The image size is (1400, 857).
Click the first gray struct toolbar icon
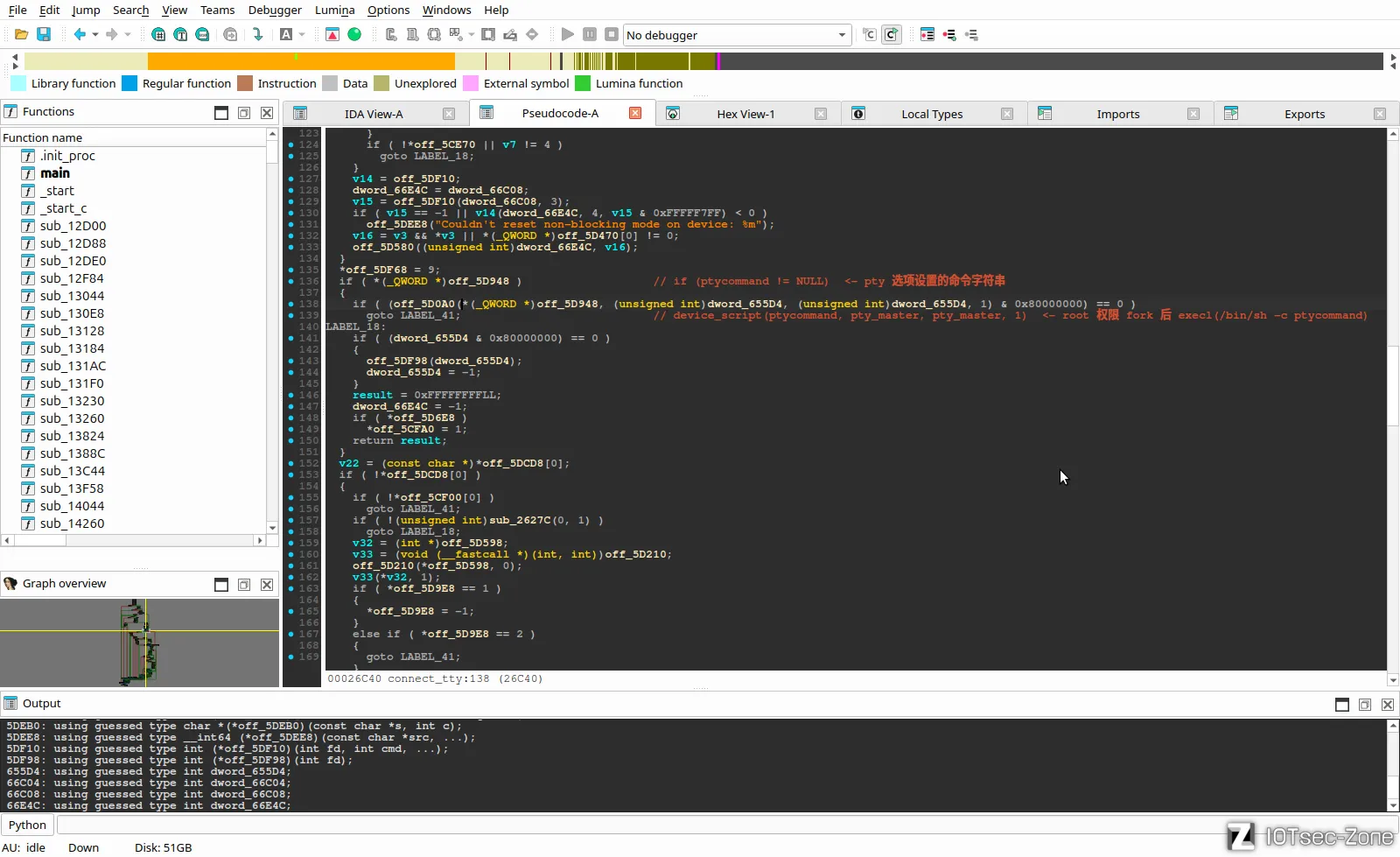point(391,35)
